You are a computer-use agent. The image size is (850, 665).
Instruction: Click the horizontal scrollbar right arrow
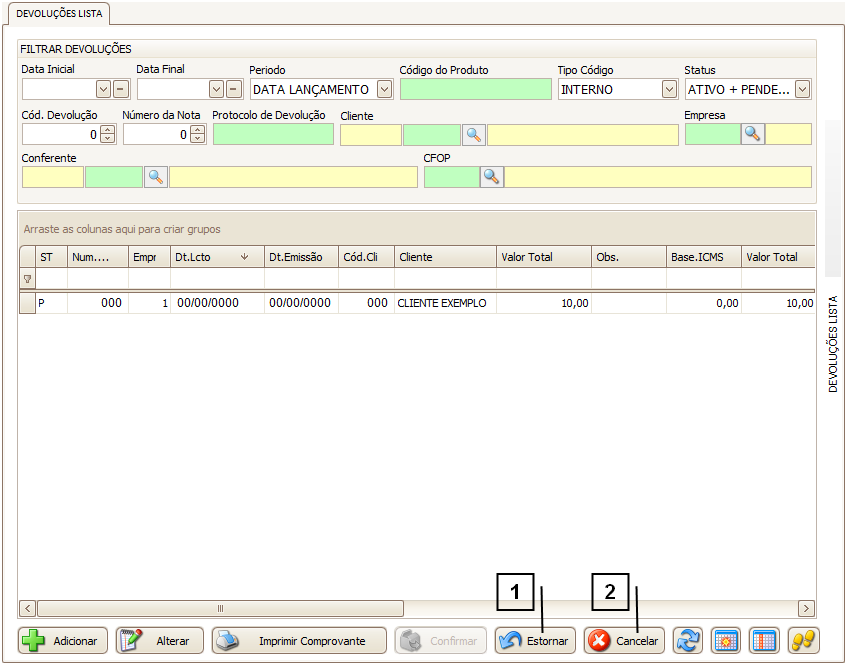click(x=806, y=608)
